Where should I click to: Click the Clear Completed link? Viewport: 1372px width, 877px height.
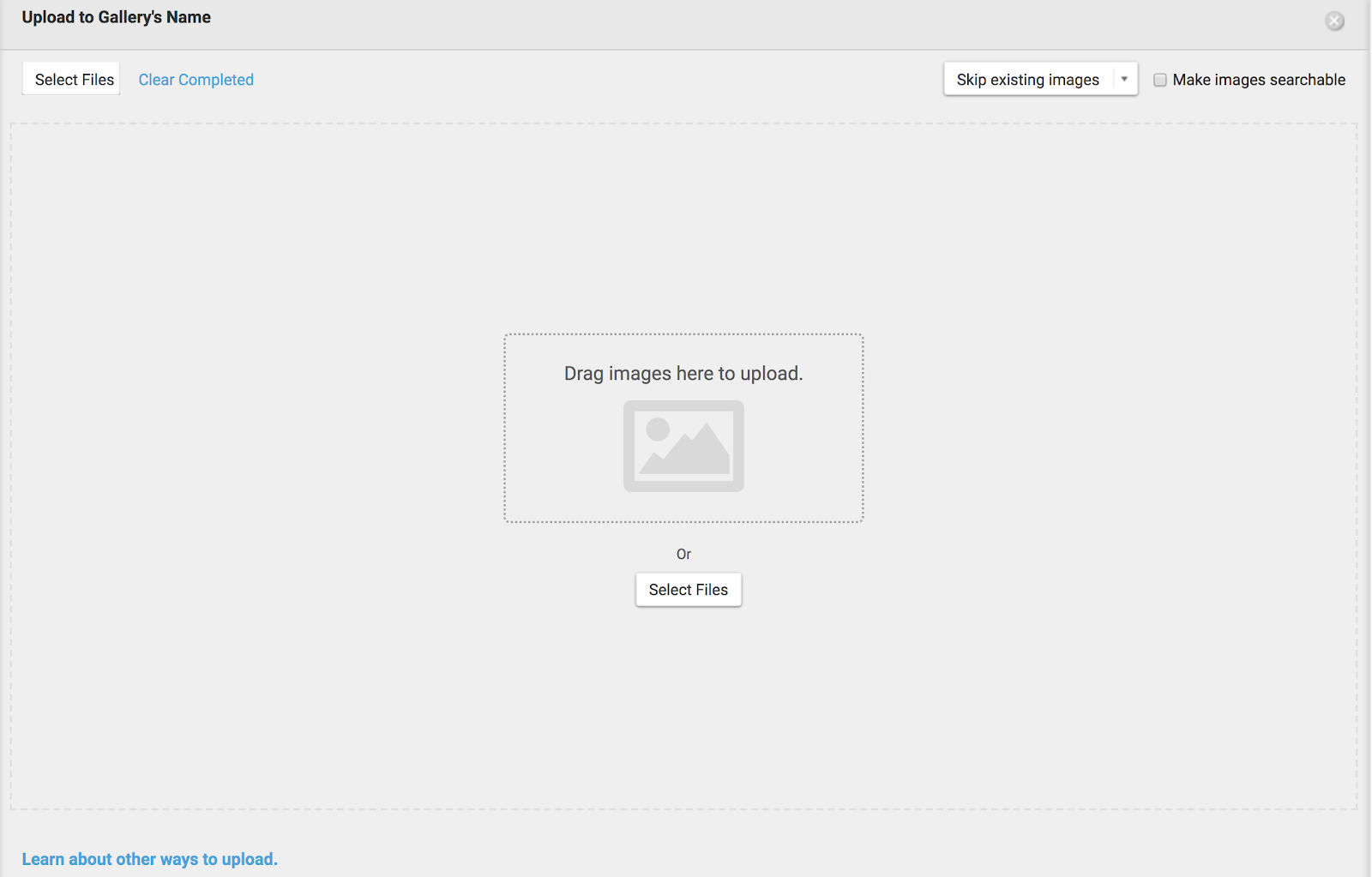pos(196,80)
